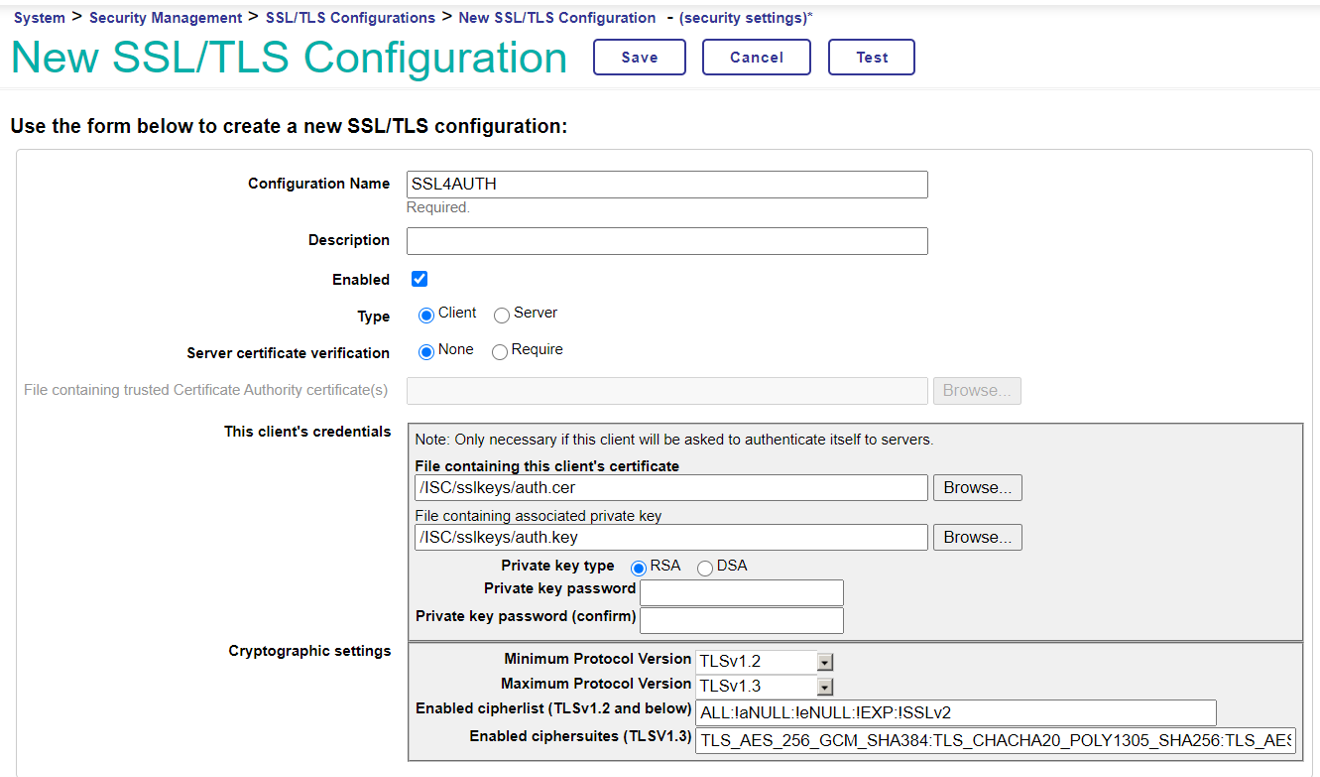The width and height of the screenshot is (1320, 777).
Task: Select Client type radio button
Action: pos(426,315)
